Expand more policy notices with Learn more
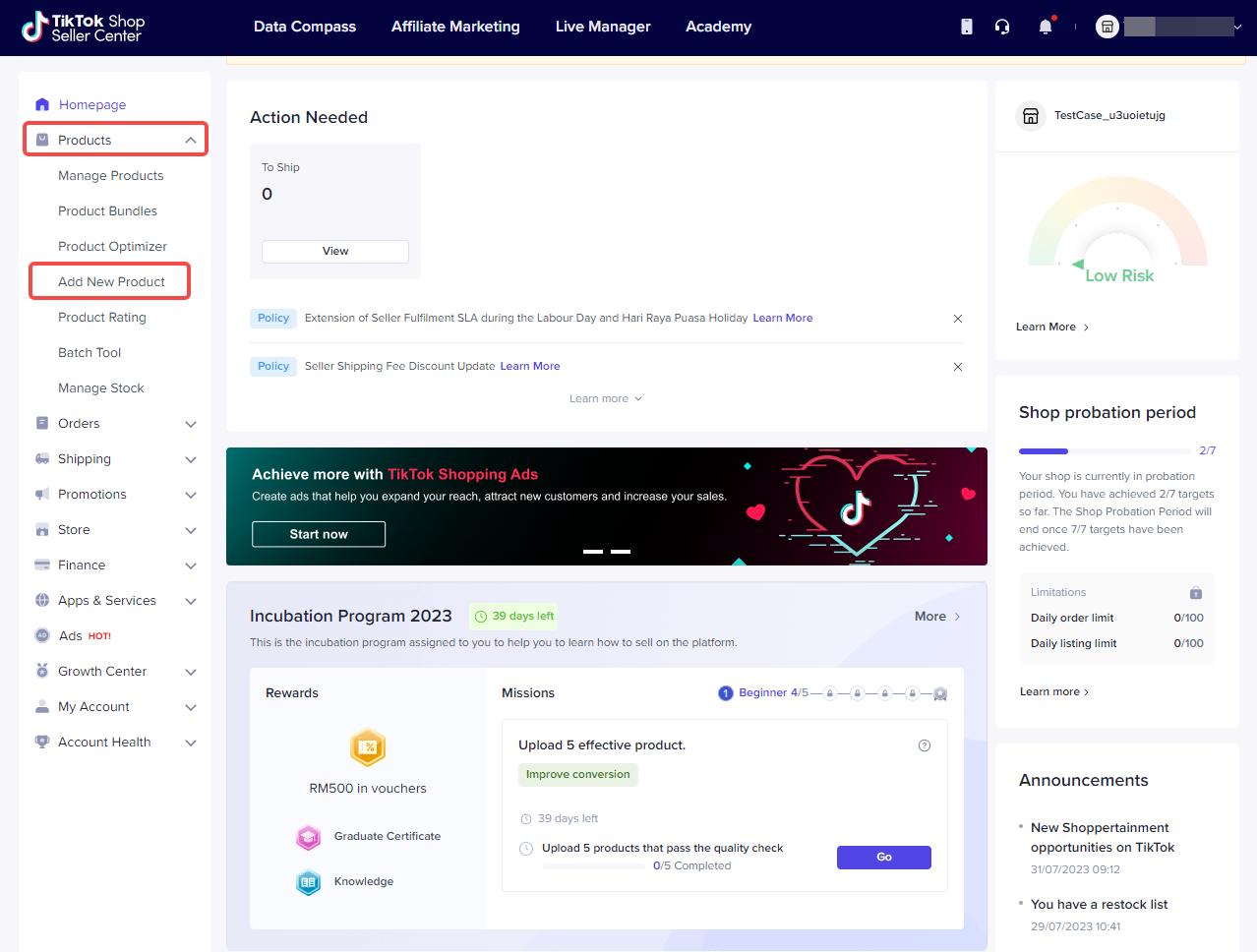The image size is (1257, 952). click(x=606, y=398)
